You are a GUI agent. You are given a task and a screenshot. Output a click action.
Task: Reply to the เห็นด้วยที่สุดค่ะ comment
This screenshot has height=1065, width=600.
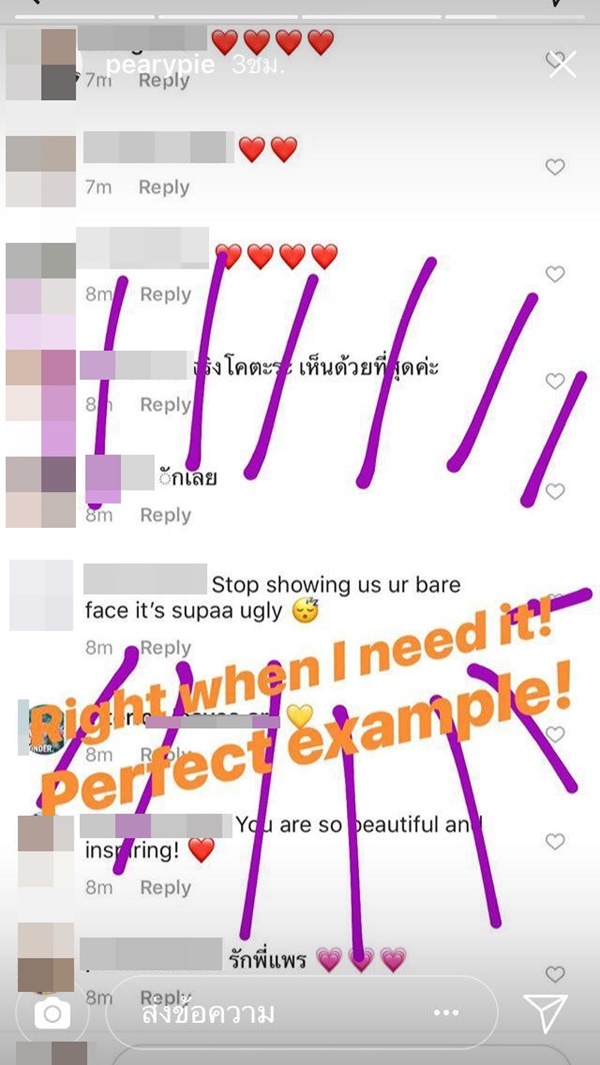click(x=165, y=405)
